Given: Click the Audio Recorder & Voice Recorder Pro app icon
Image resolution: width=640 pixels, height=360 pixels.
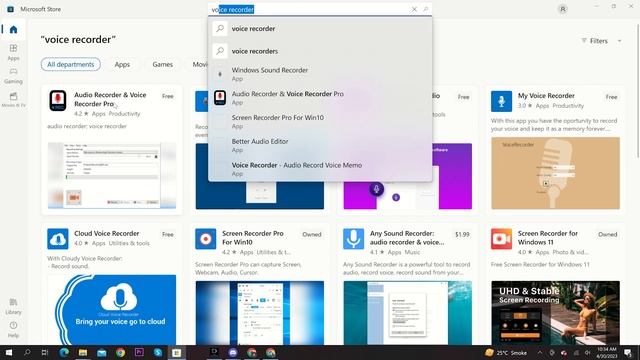Looking at the screenshot, I should tap(58, 101).
